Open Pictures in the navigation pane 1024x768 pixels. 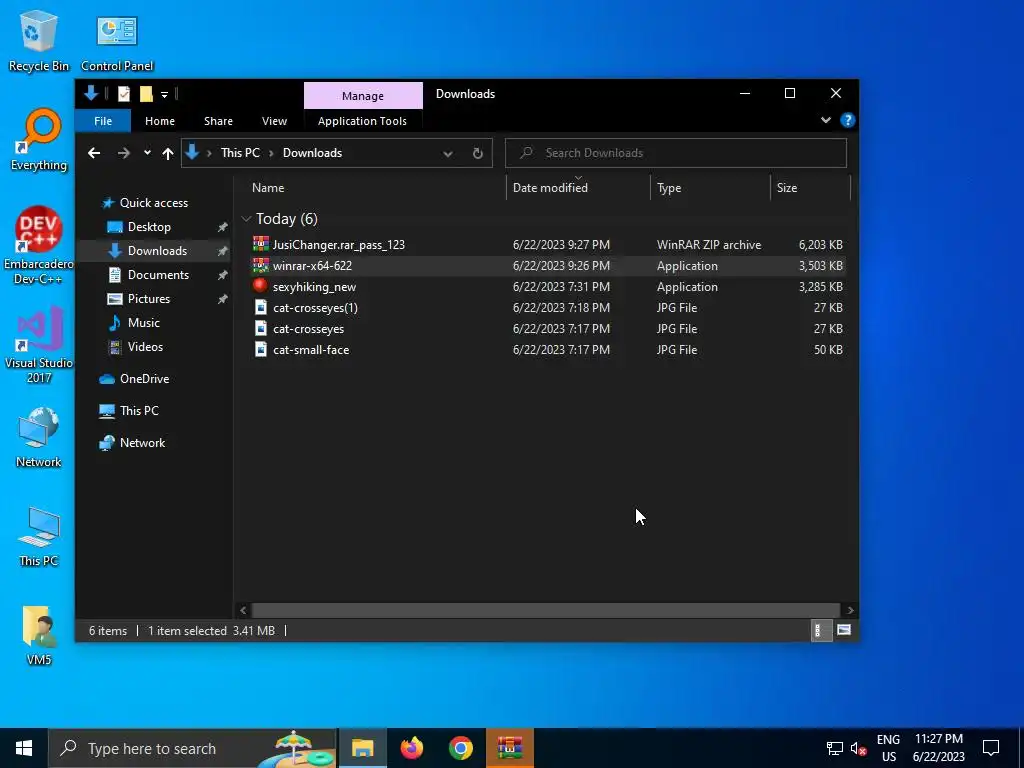pyautogui.click(x=148, y=299)
